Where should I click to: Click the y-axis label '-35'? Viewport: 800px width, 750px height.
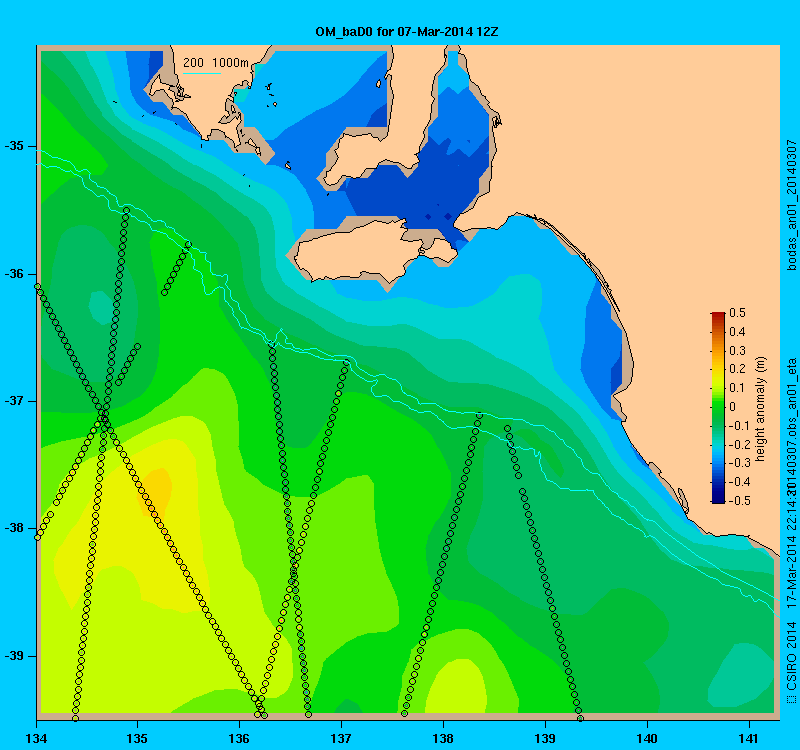(14, 146)
